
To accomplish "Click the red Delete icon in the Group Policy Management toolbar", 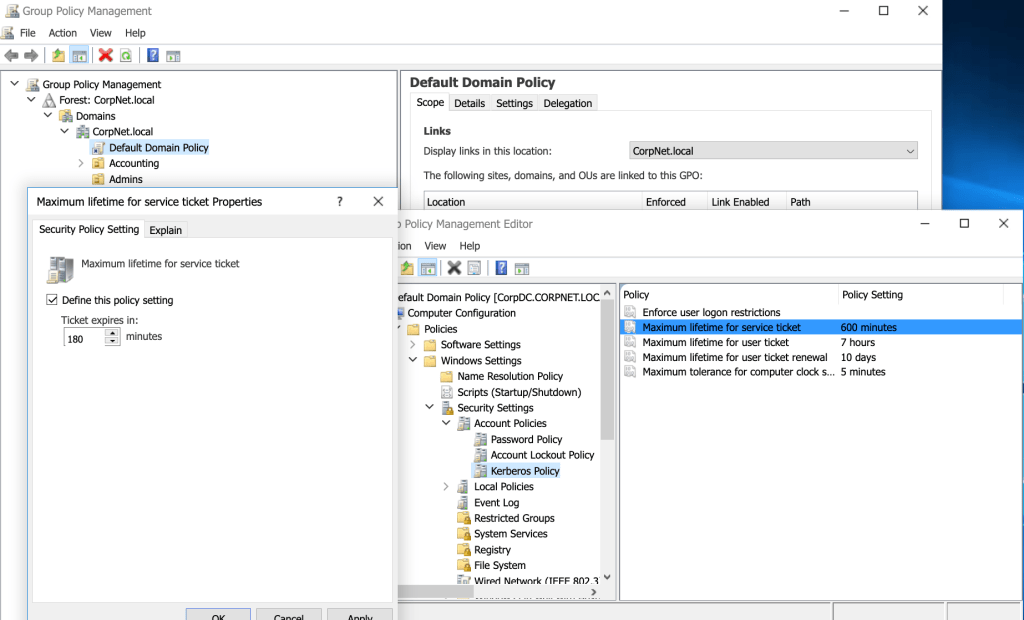I will click(105, 56).
